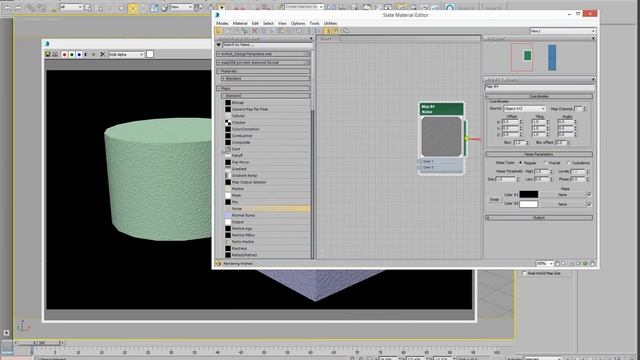Open the RGB Alpha channel dropdown
This screenshot has height=360, width=640.
point(126,54)
